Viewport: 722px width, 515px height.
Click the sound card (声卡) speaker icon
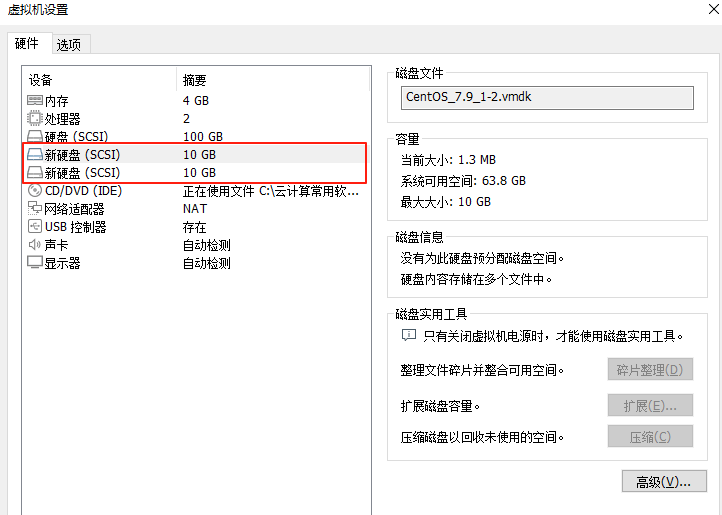coord(35,245)
